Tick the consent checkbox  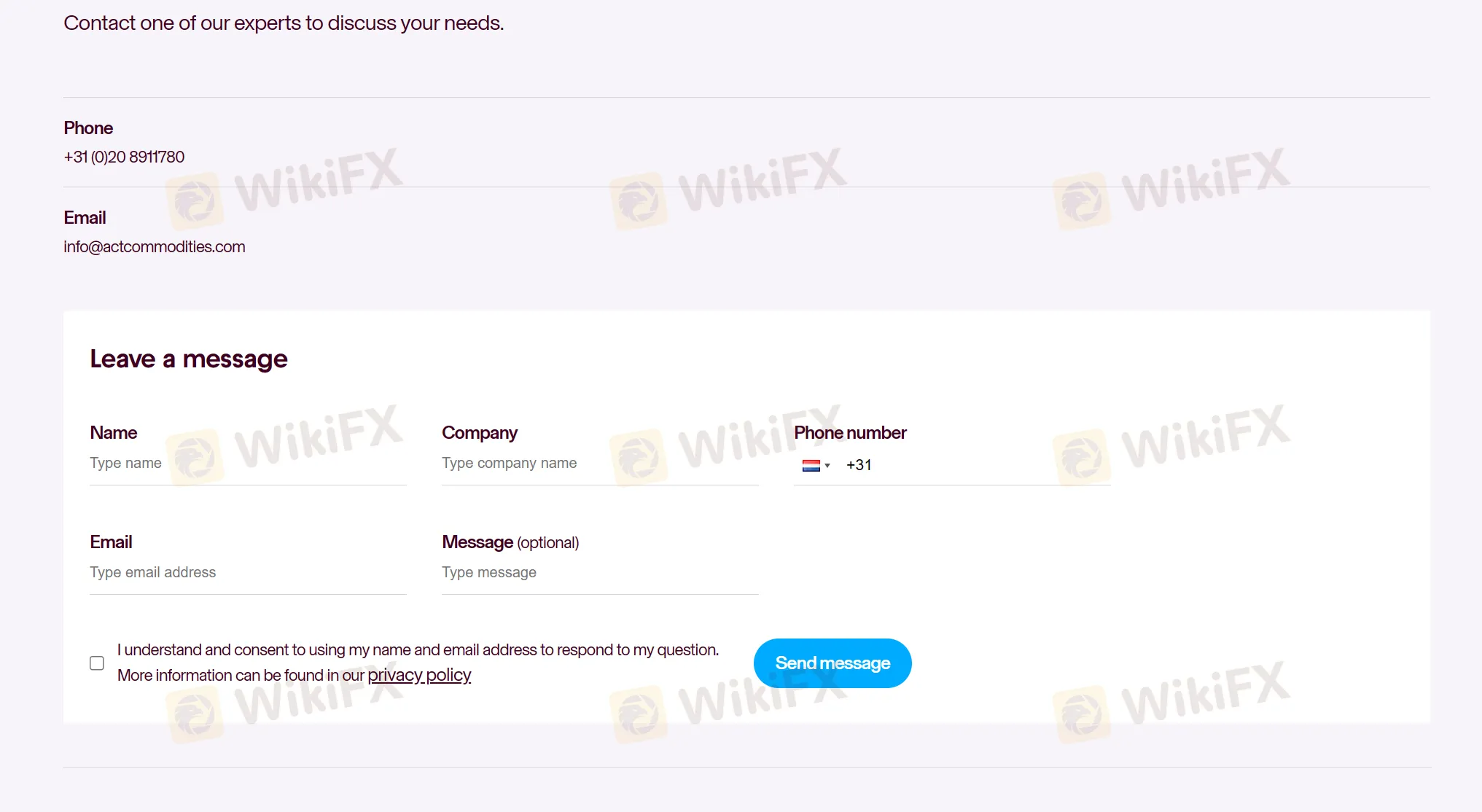(97, 663)
